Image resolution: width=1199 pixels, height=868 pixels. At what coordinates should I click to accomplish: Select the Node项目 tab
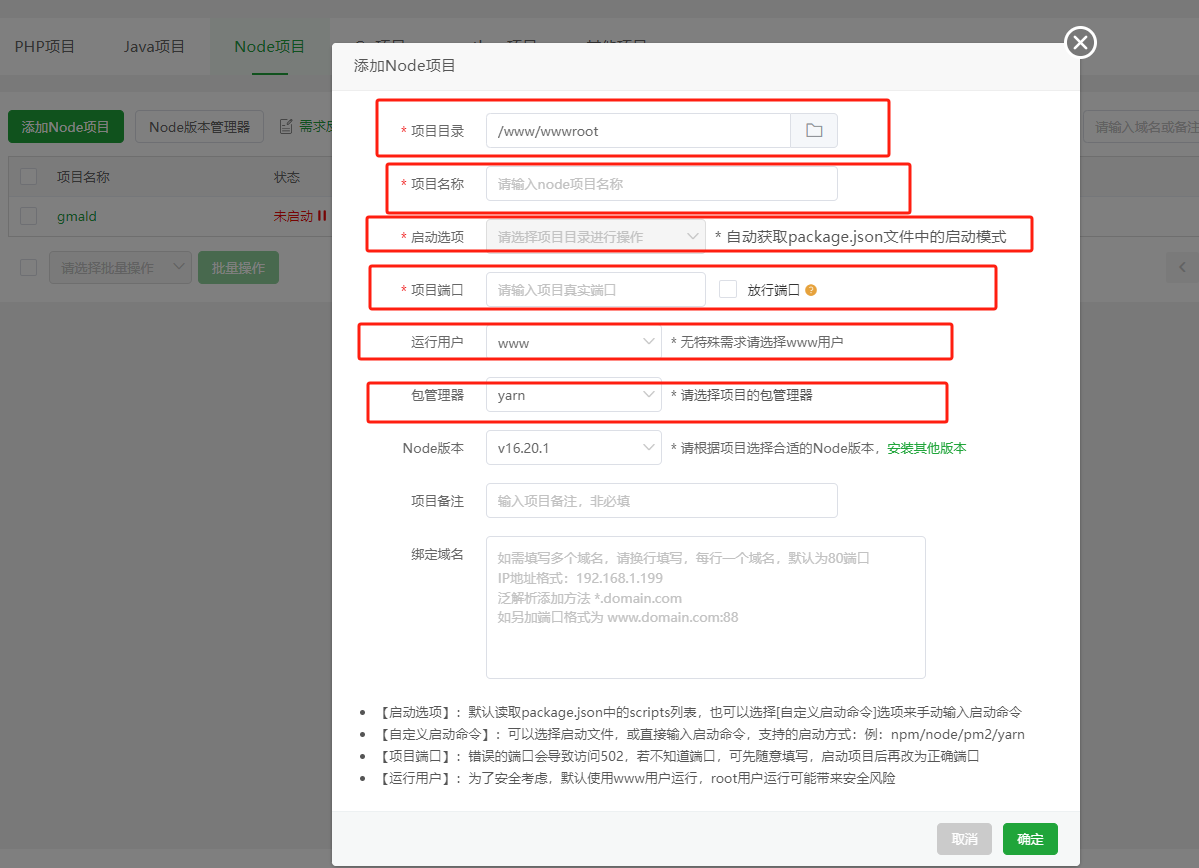pyautogui.click(x=269, y=47)
